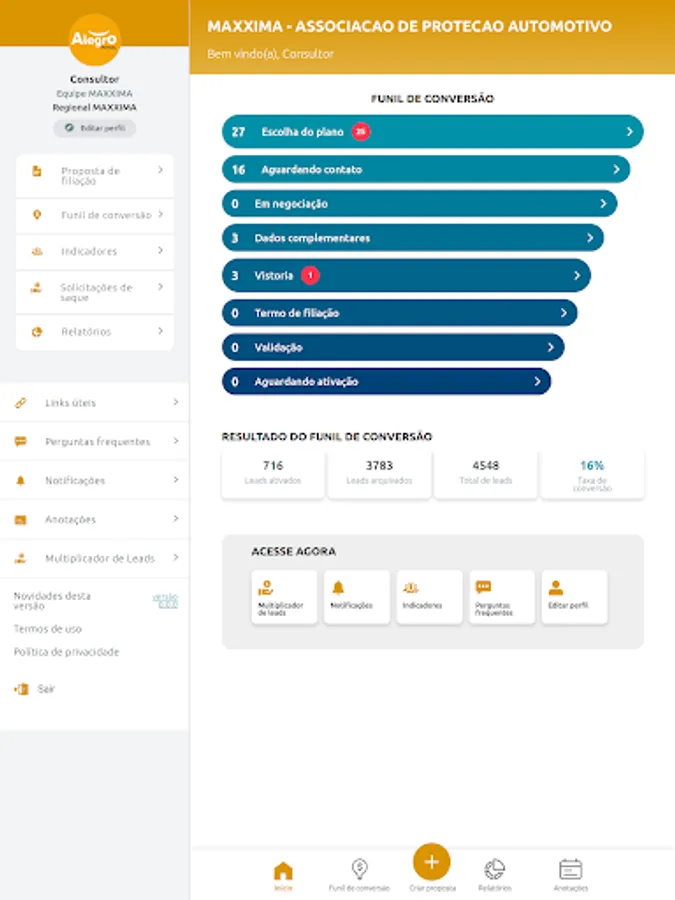Viewport: 675px width, 900px height.
Task: Expand Termo de filiação funnel chevron
Action: [564, 313]
